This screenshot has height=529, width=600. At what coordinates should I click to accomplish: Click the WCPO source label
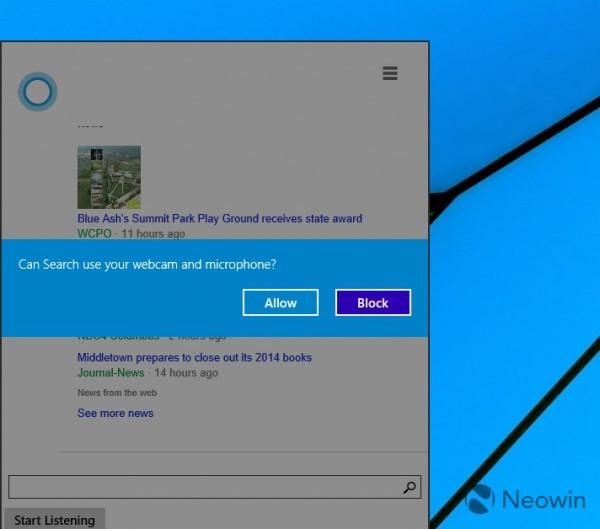coord(96,234)
